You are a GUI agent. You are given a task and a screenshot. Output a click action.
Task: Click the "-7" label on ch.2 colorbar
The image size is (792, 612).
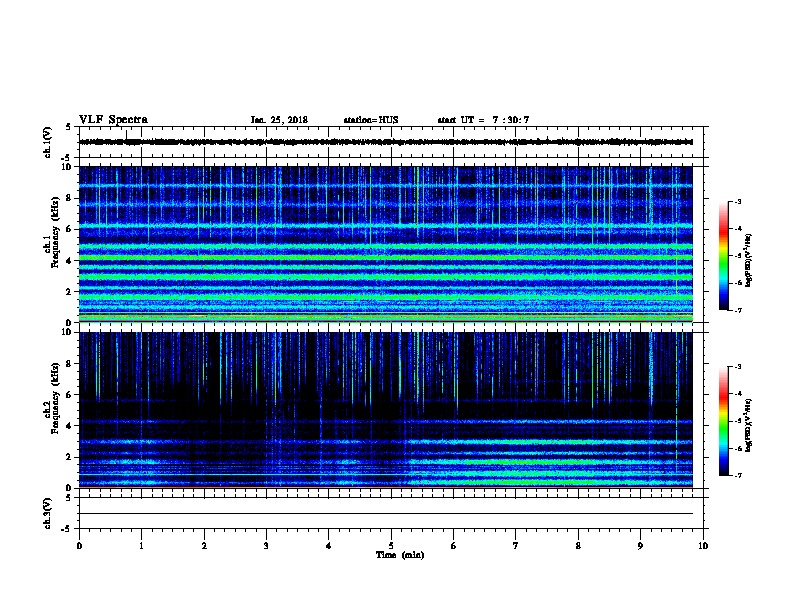[x=737, y=475]
